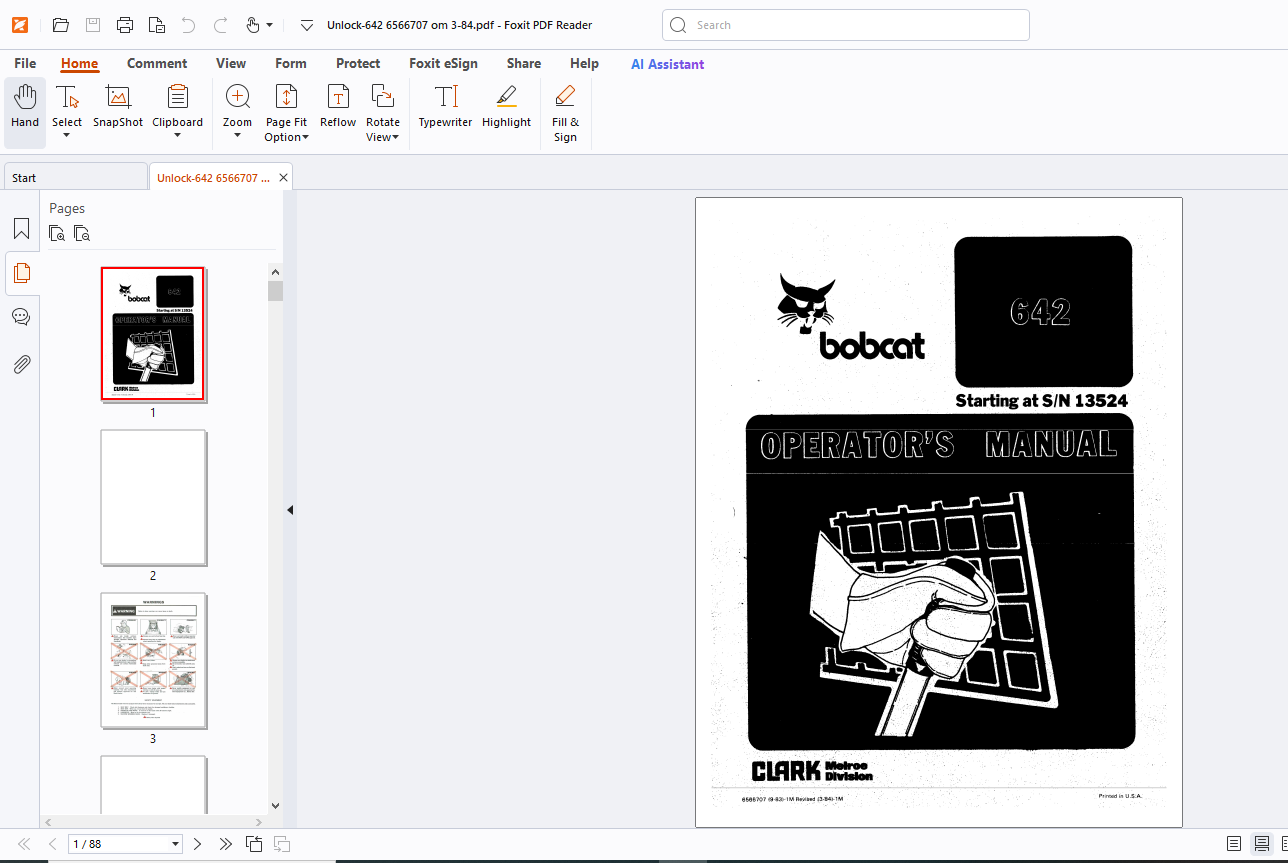Viewport: 1288px width, 863px height.
Task: Close the Unlock-642 6566707 document tab
Action: (x=283, y=178)
